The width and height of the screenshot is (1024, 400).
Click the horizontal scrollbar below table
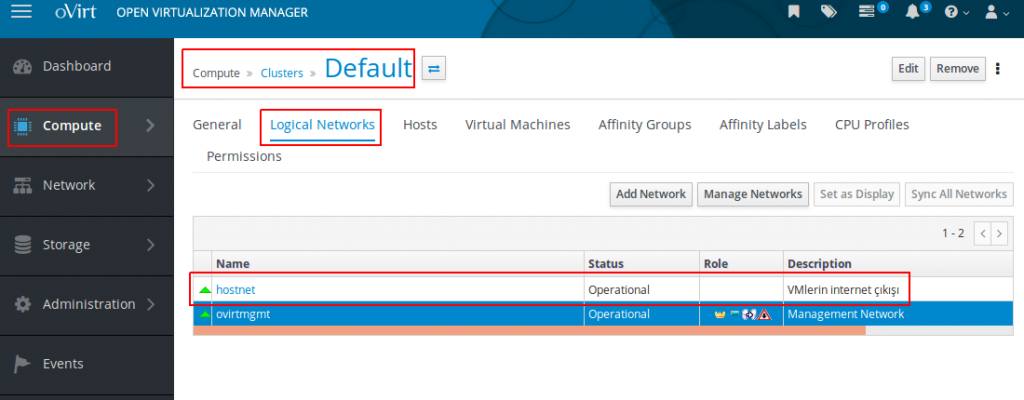click(529, 331)
